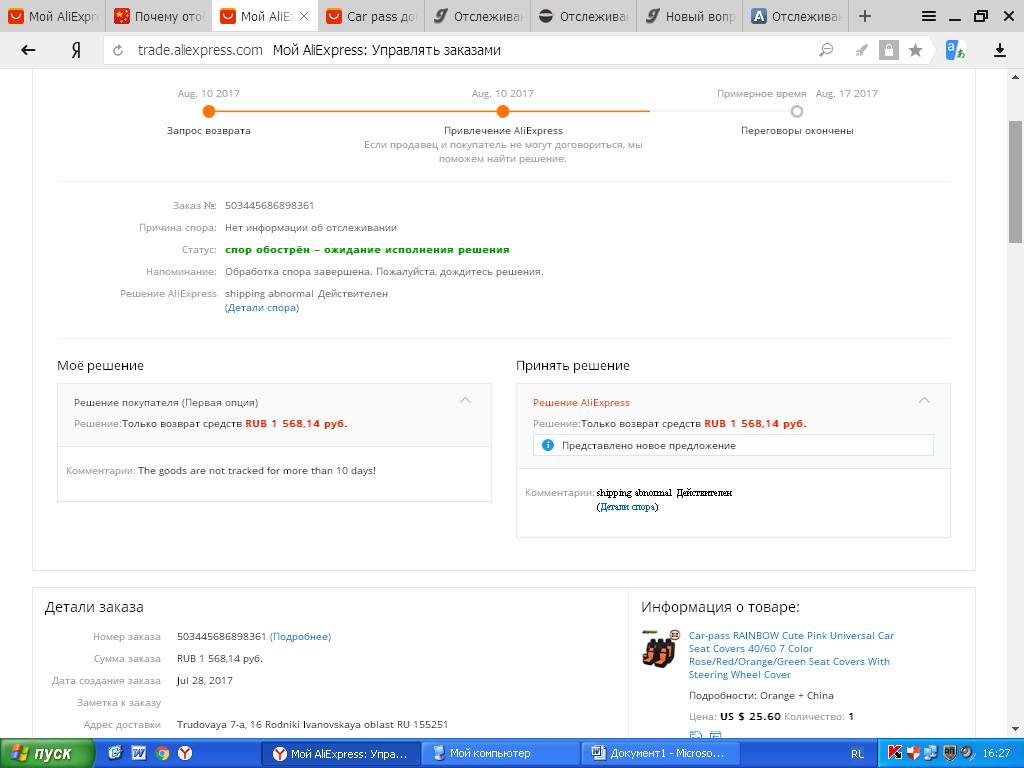Open the downloads arrow icon
This screenshot has width=1024, height=768.
pos(999,50)
